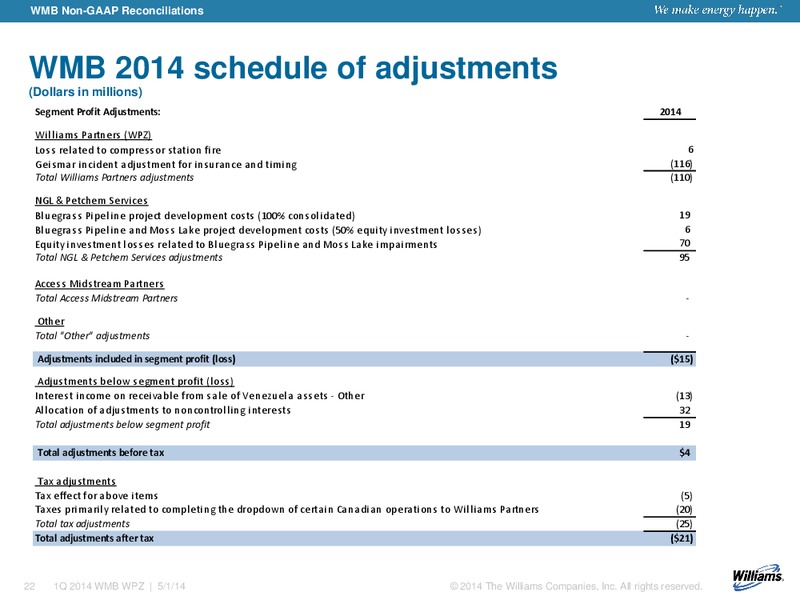
Task: Click 'Total tax adjustments' label
Action: coord(82,523)
